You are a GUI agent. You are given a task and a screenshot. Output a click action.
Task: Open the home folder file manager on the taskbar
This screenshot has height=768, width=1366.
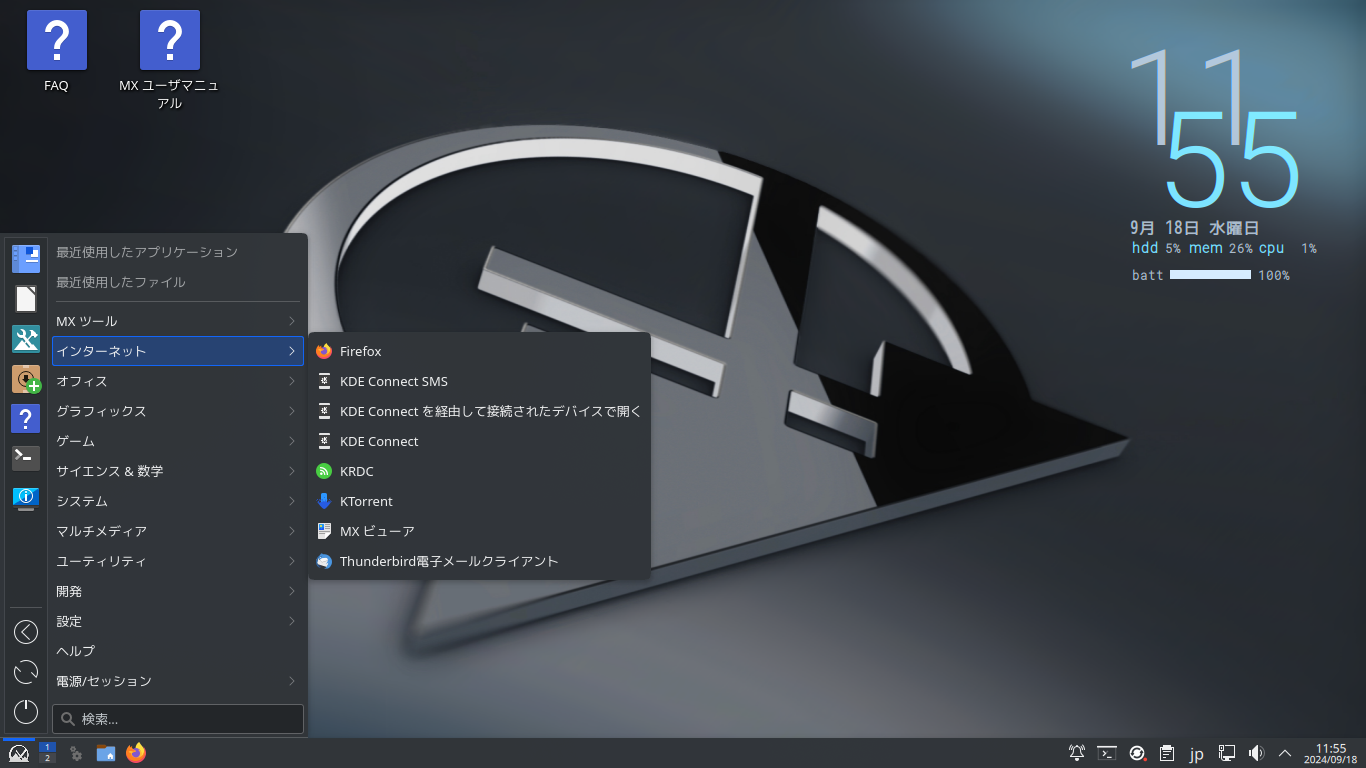coord(106,753)
